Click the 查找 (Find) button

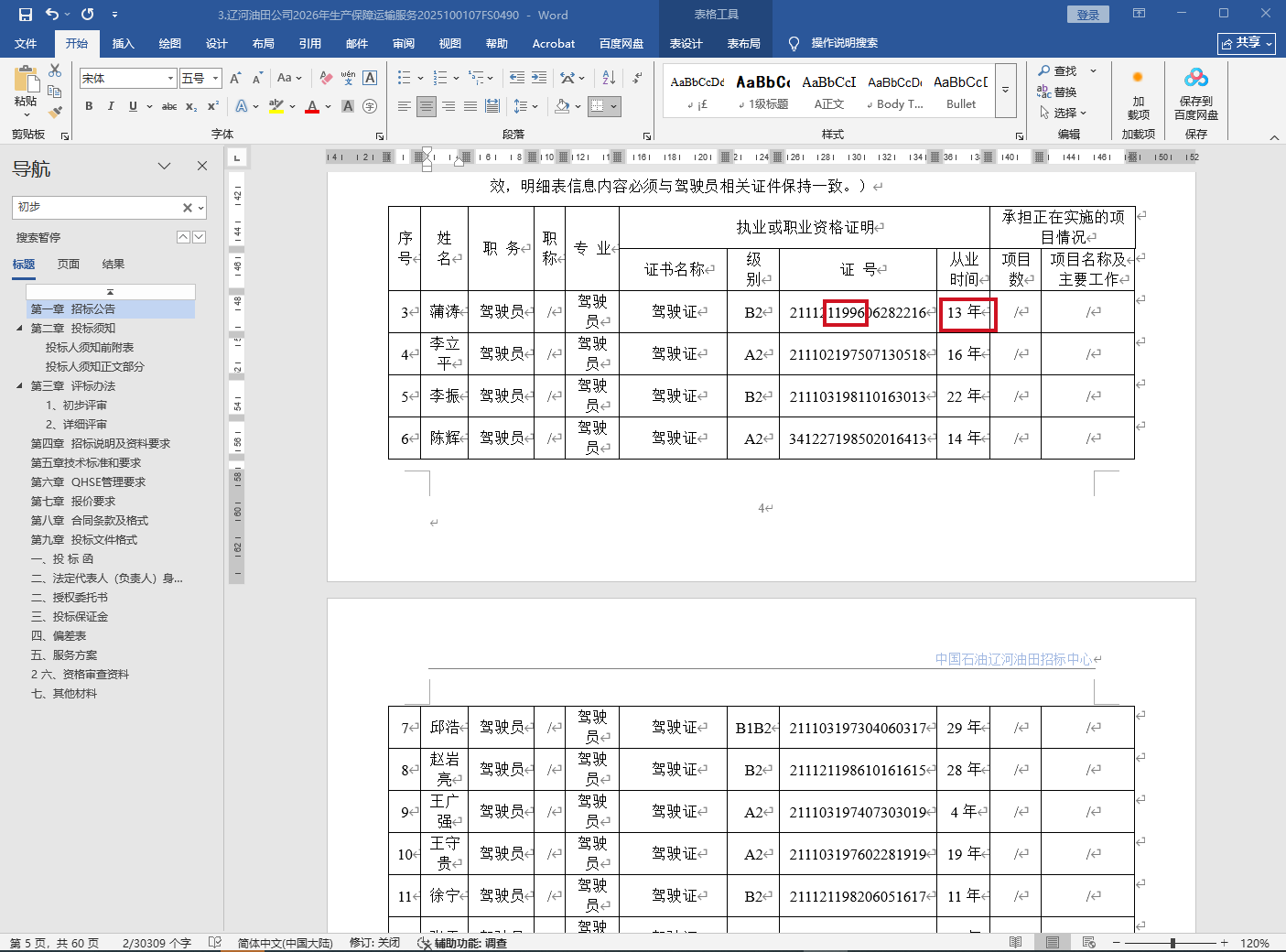(x=1058, y=70)
